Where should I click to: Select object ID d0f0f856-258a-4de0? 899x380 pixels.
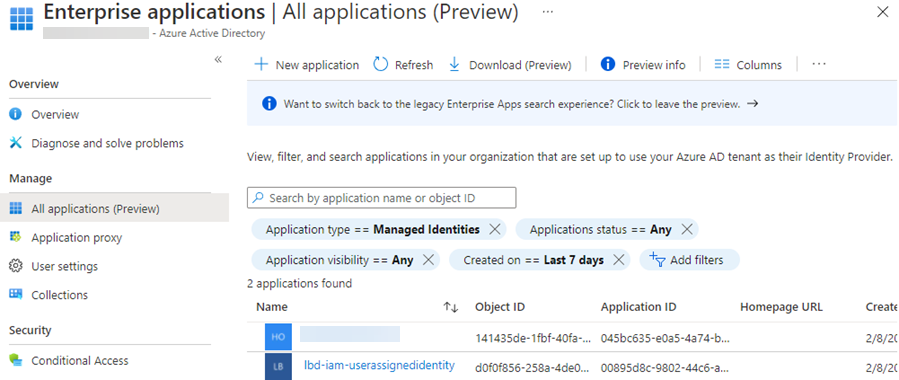coord(533,367)
